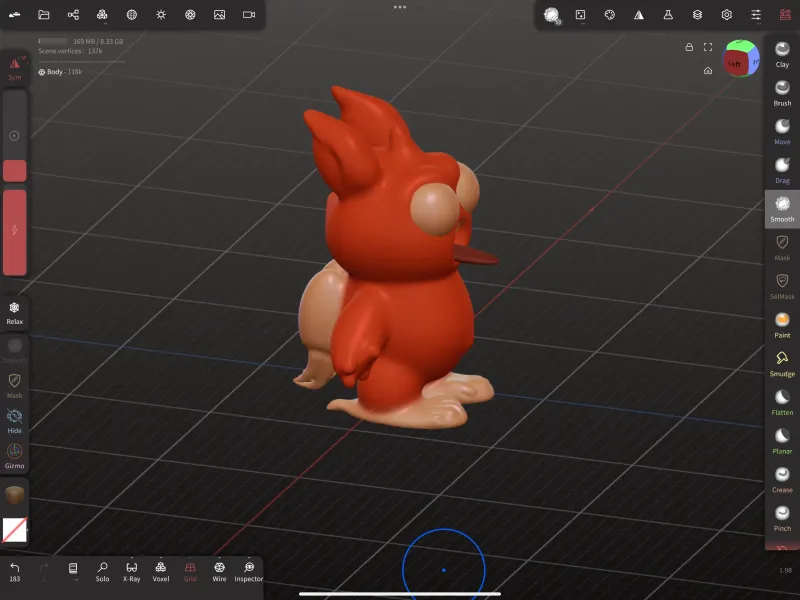Viewport: 800px width, 600px height.
Task: Activate the Mask shortcut on left panel
Action: tap(14, 386)
